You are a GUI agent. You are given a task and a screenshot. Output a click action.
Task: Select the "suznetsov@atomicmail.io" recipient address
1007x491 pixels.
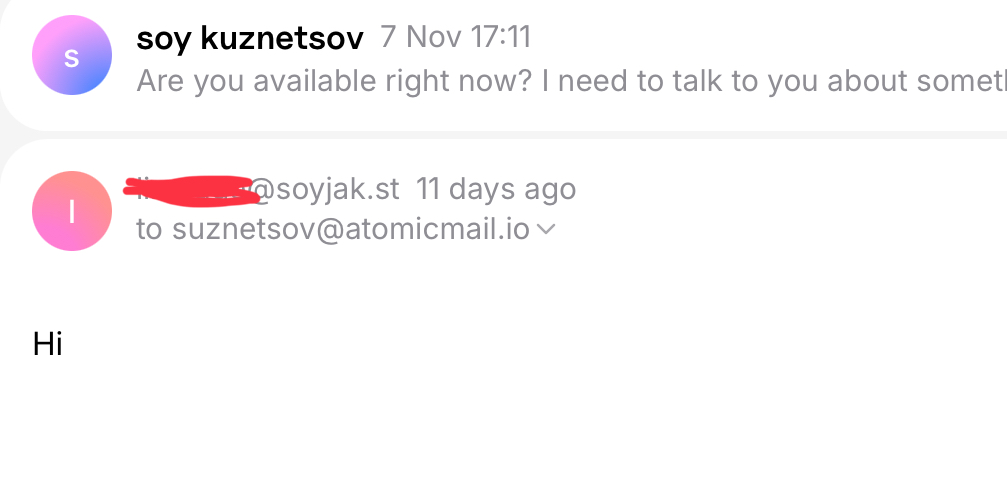pyautogui.click(x=350, y=229)
